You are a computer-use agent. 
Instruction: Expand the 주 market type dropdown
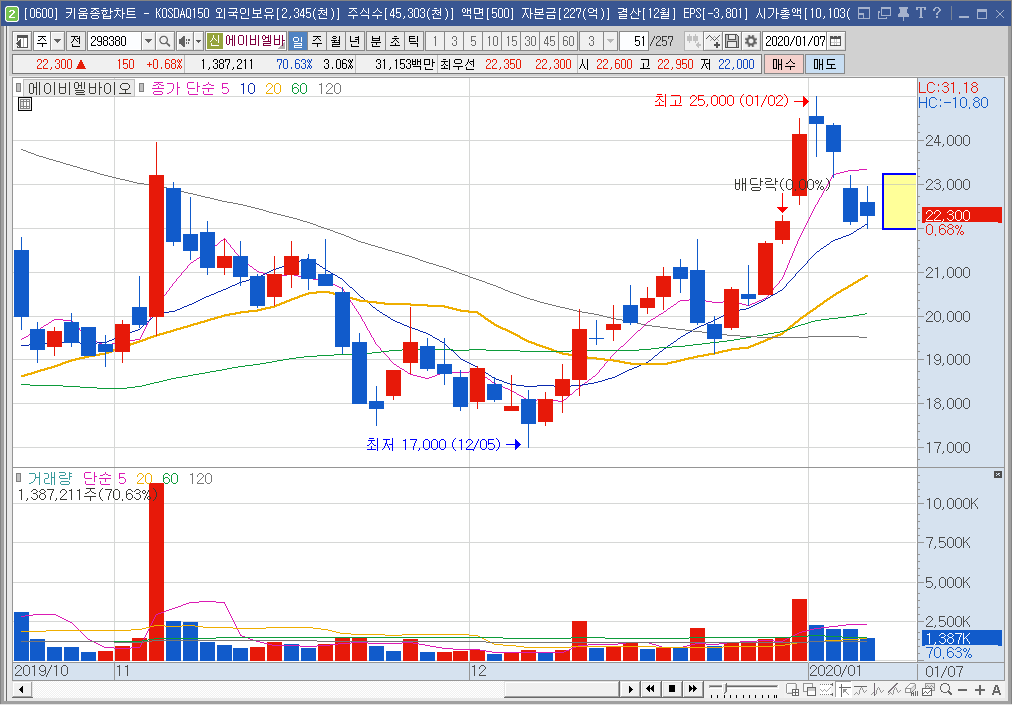pyautogui.click(x=57, y=42)
